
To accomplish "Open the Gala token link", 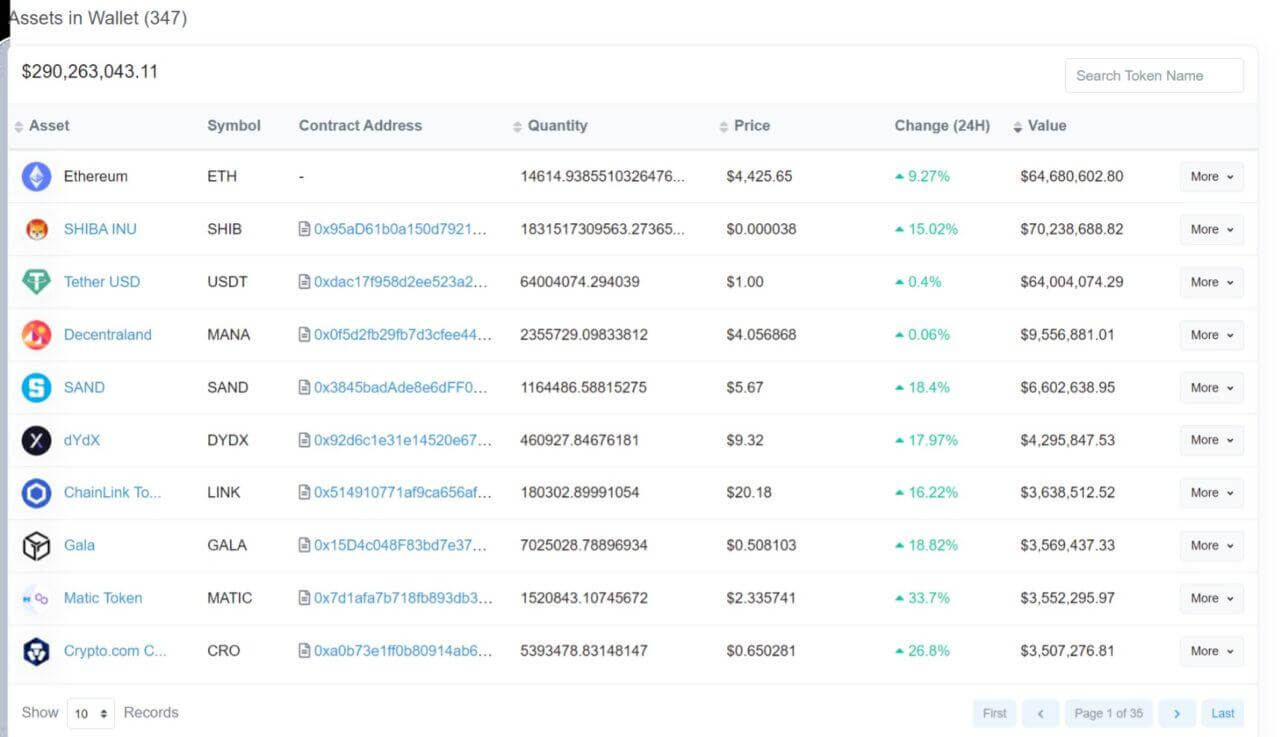I will (x=80, y=545).
